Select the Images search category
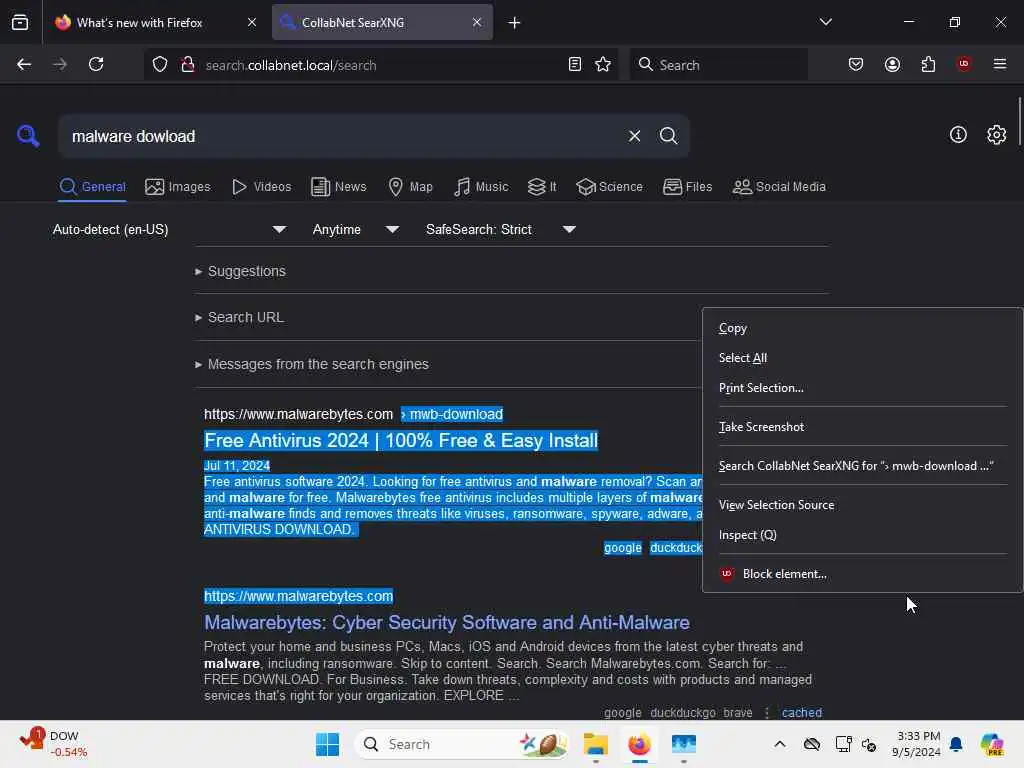This screenshot has width=1024, height=768. [178, 187]
